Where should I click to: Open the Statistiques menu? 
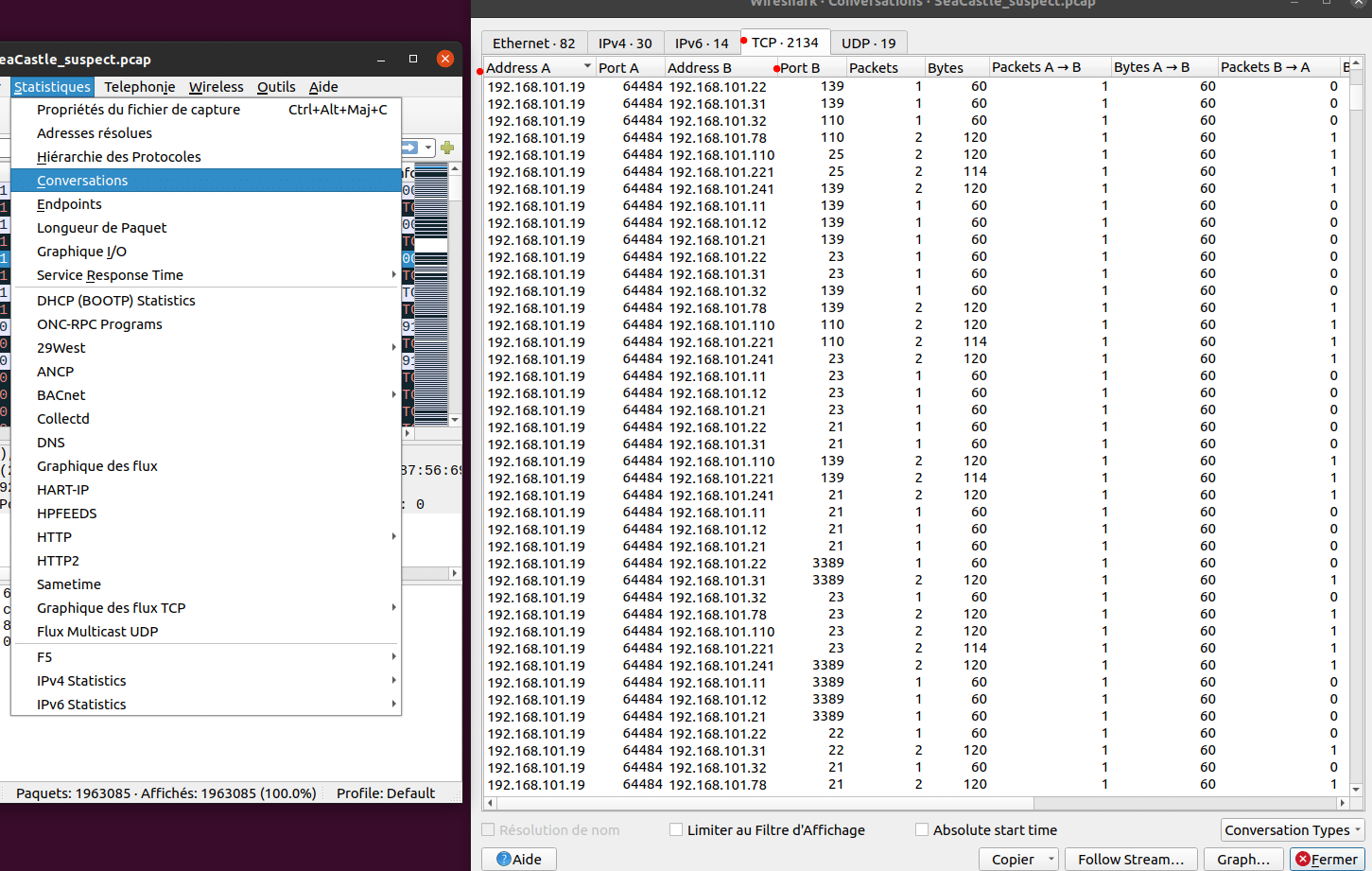[52, 87]
